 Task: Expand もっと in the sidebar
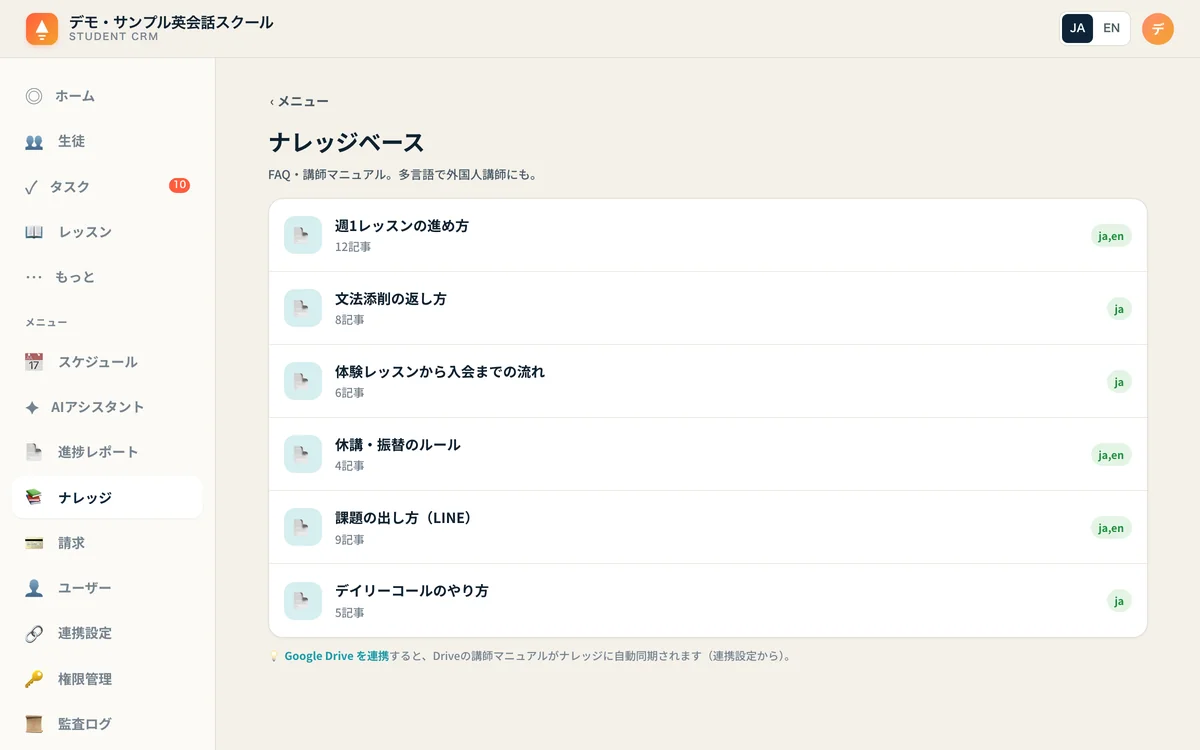pyautogui.click(x=107, y=277)
